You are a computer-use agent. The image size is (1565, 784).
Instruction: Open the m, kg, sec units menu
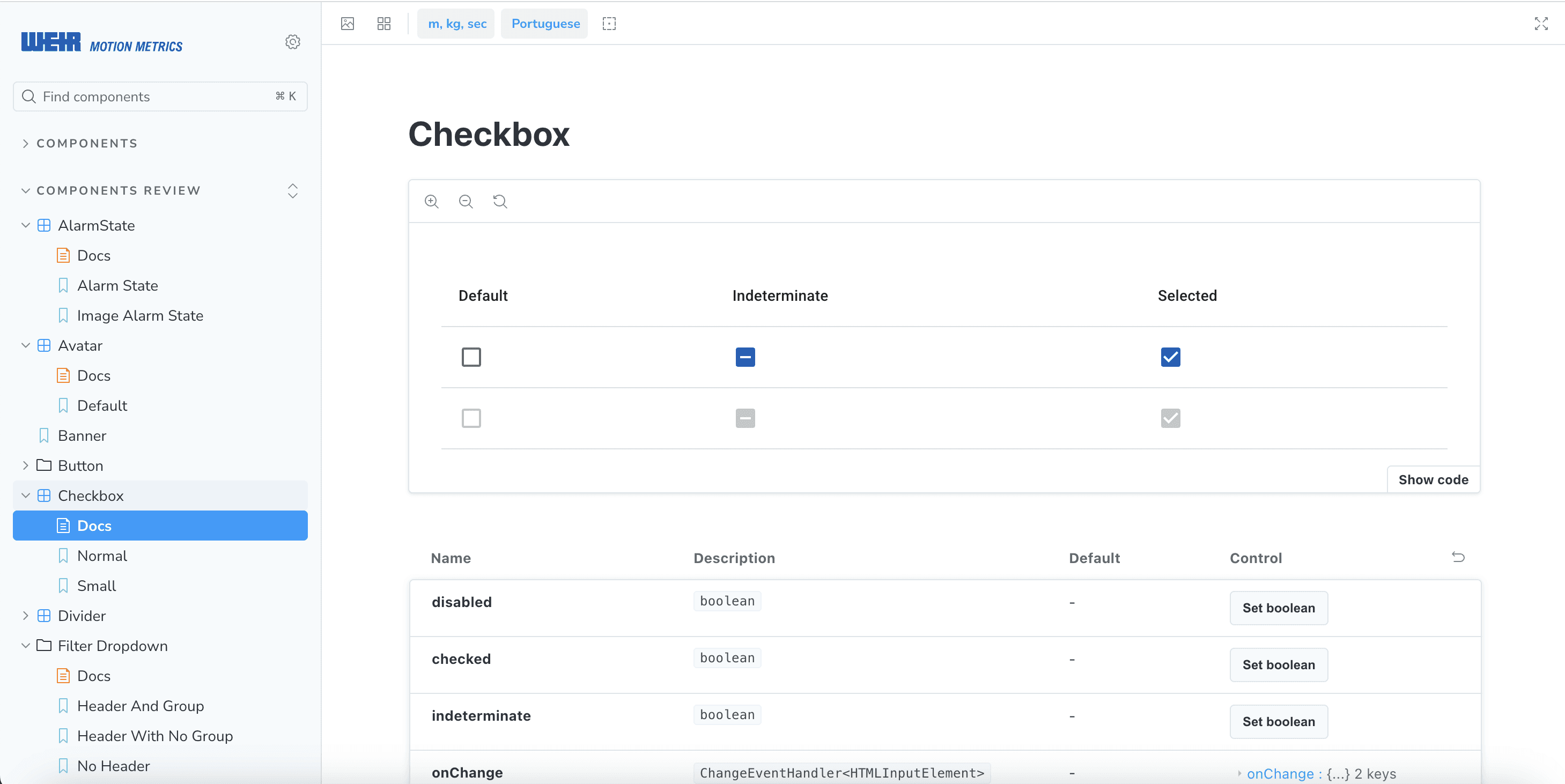[456, 24]
